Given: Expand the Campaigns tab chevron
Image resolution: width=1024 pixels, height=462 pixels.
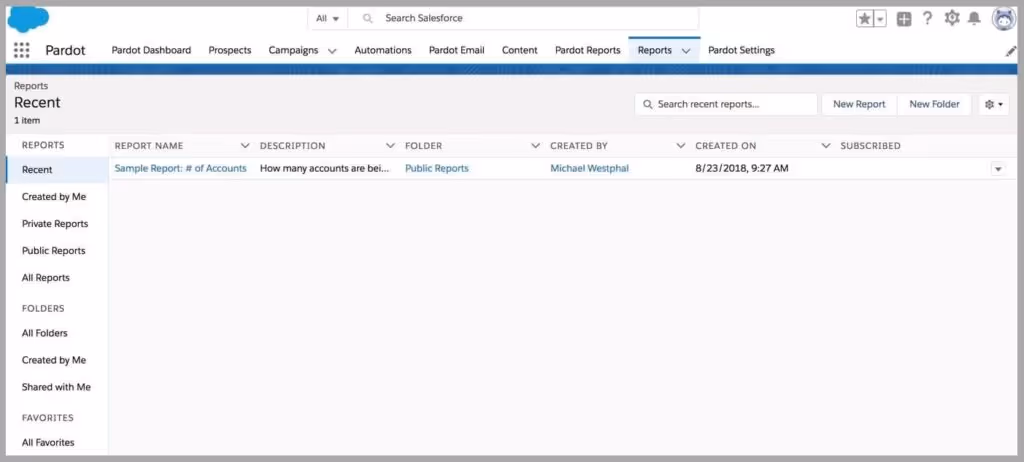Looking at the screenshot, I should pyautogui.click(x=332, y=51).
